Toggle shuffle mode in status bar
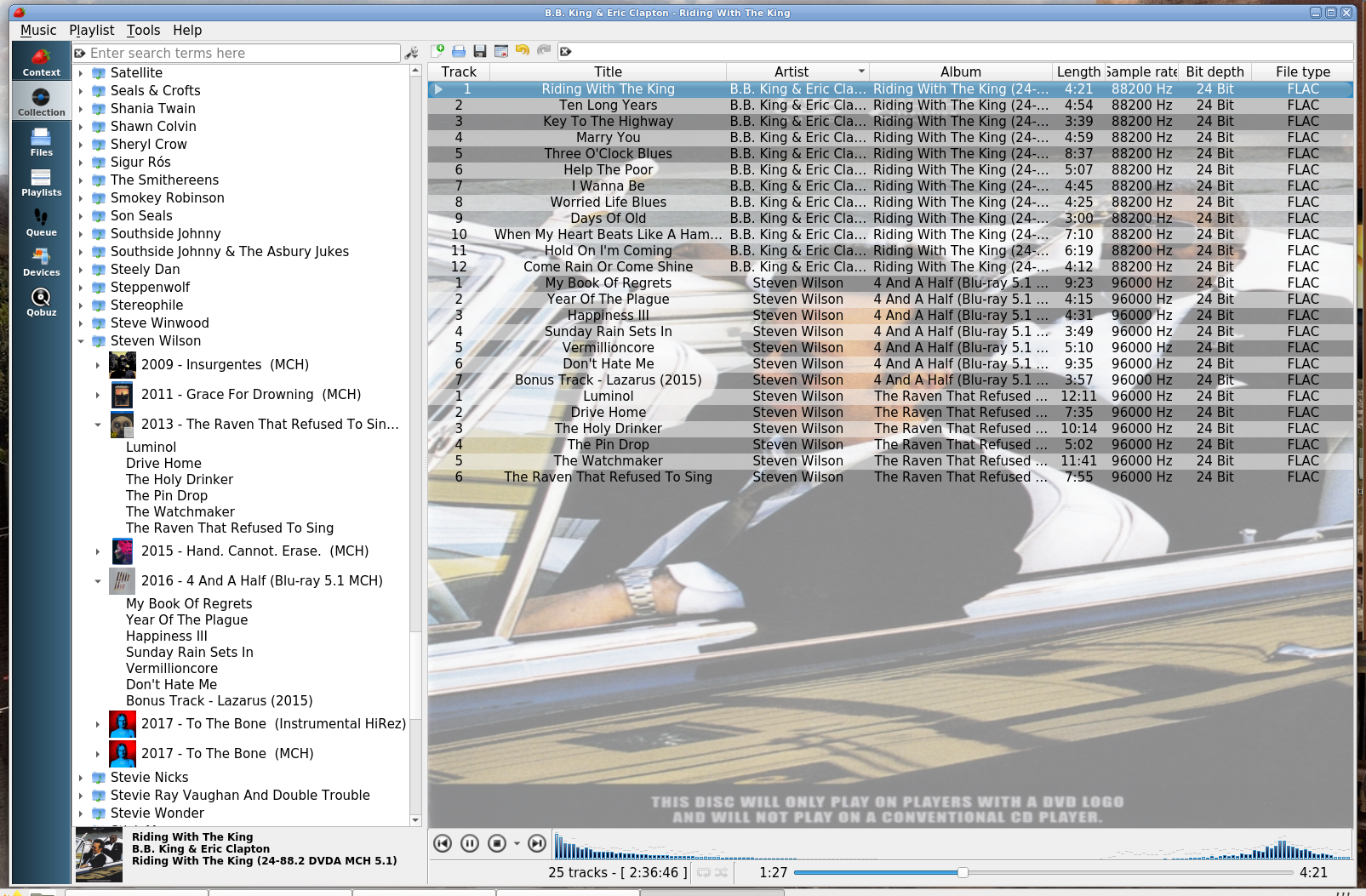 [722, 872]
